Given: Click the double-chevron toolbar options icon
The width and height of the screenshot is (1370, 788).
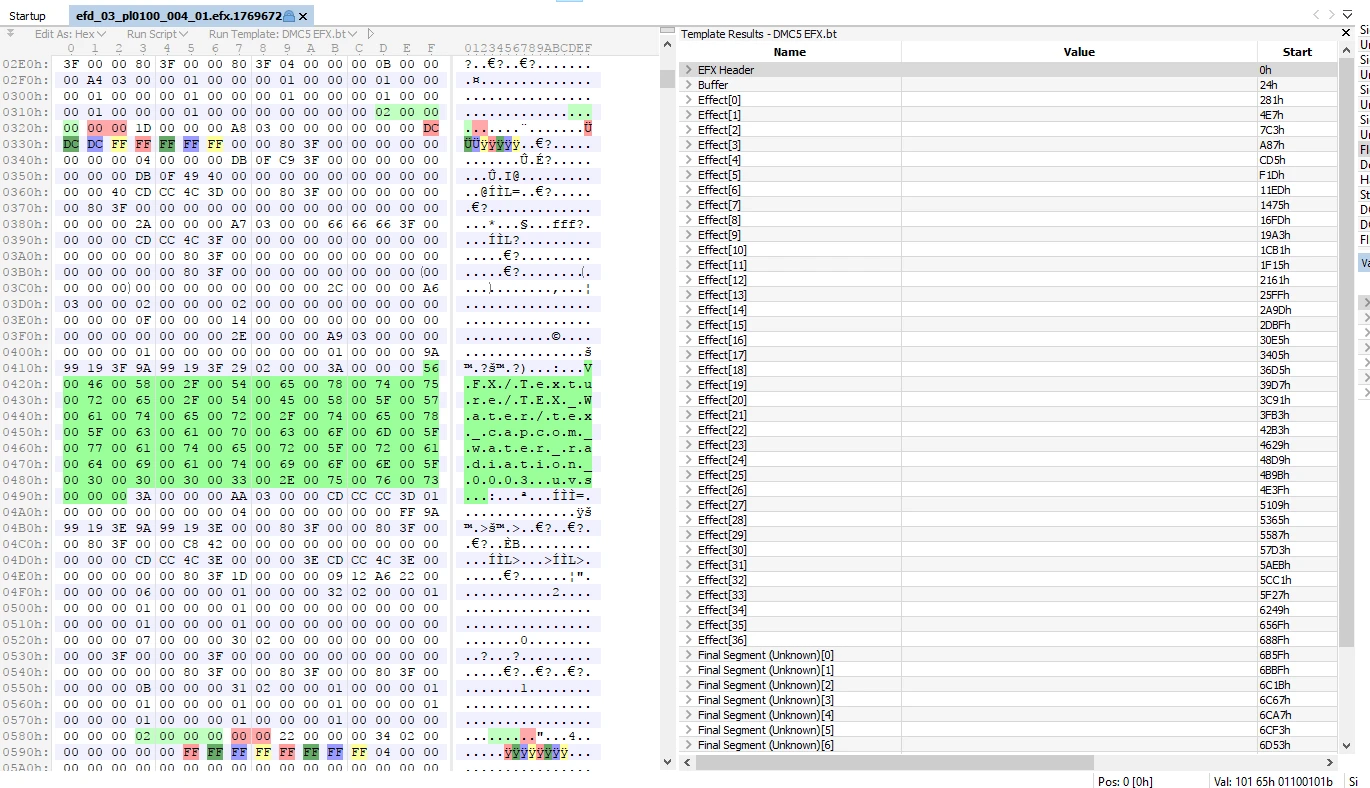Looking at the screenshot, I should point(10,34).
